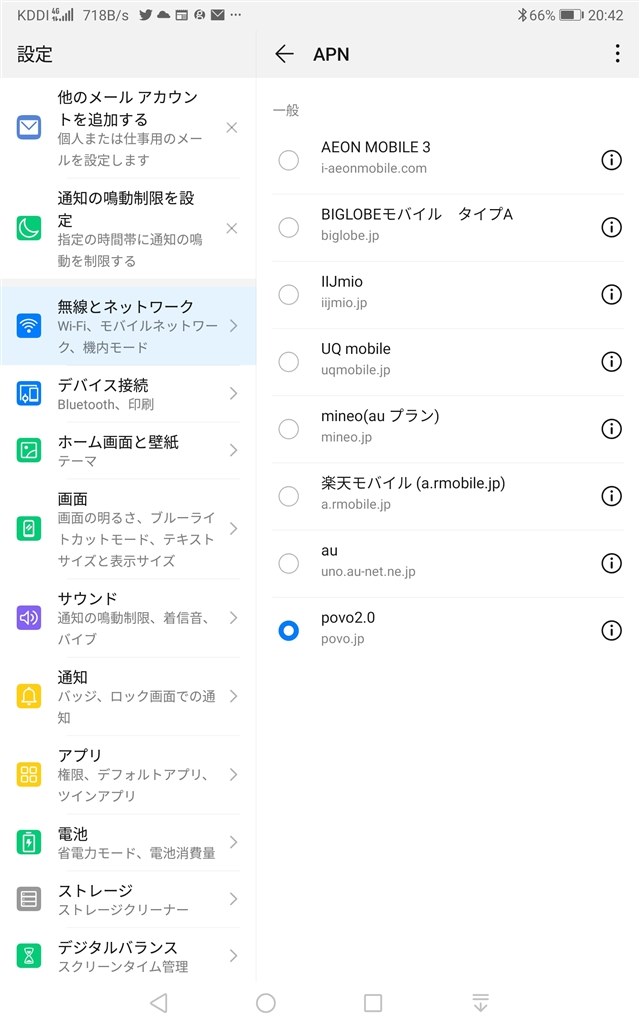This screenshot has height=1024, width=640.
Task: Tap the デバイス接続 device icon
Action: tap(29, 393)
